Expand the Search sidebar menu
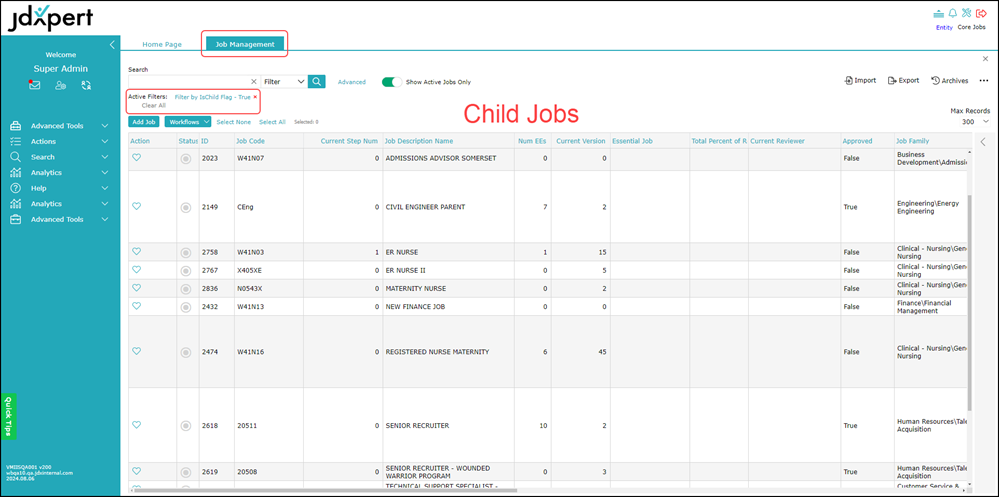 point(105,157)
